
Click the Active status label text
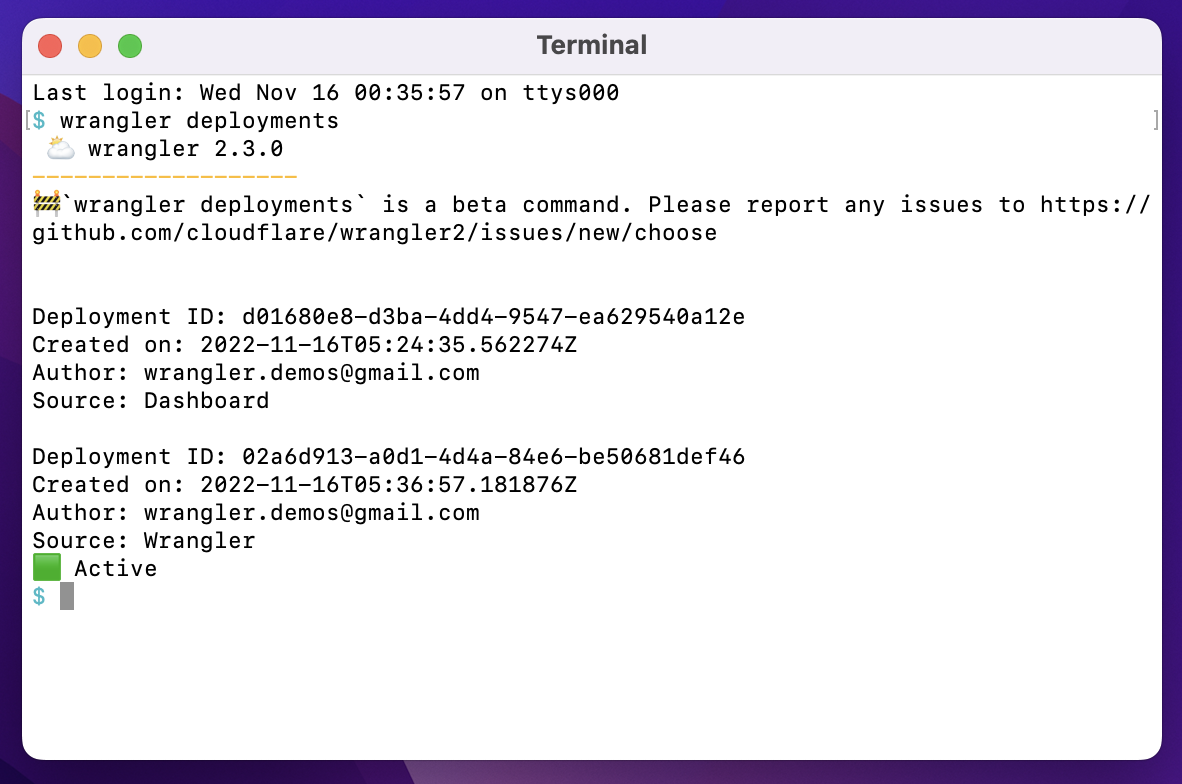tap(115, 568)
